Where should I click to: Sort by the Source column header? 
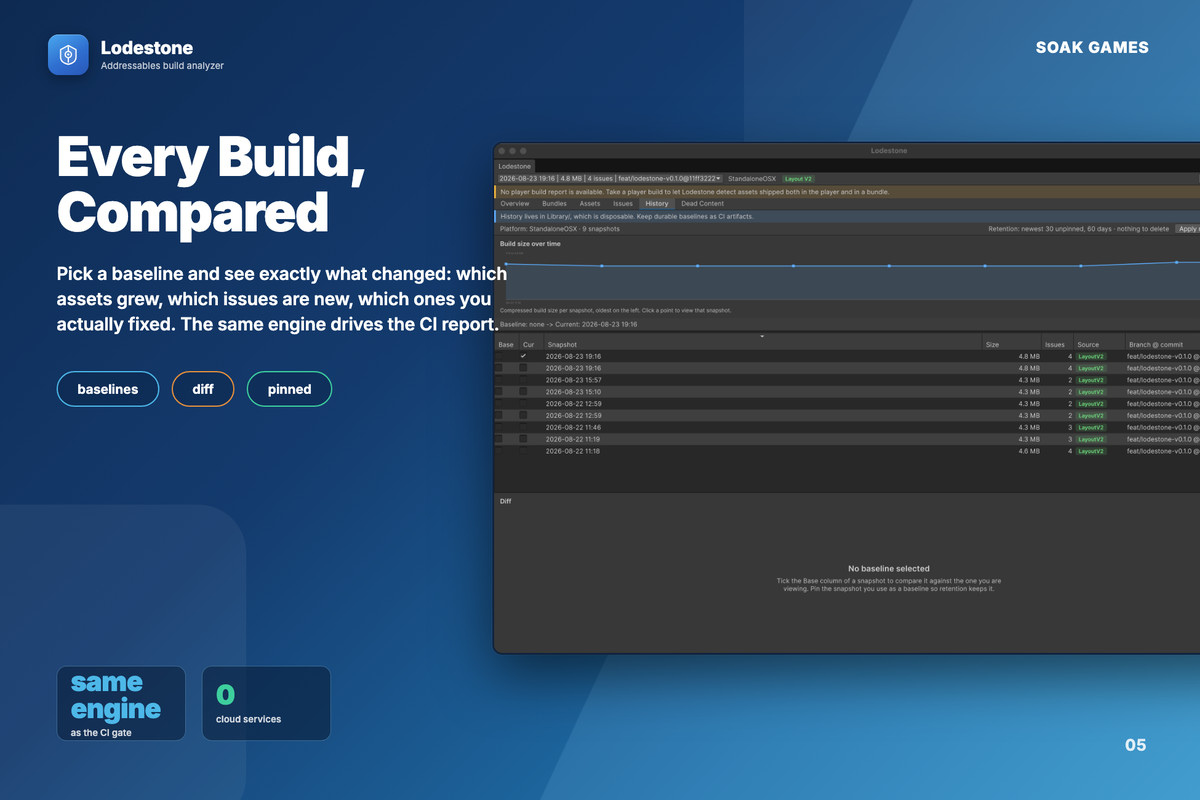coord(1098,344)
